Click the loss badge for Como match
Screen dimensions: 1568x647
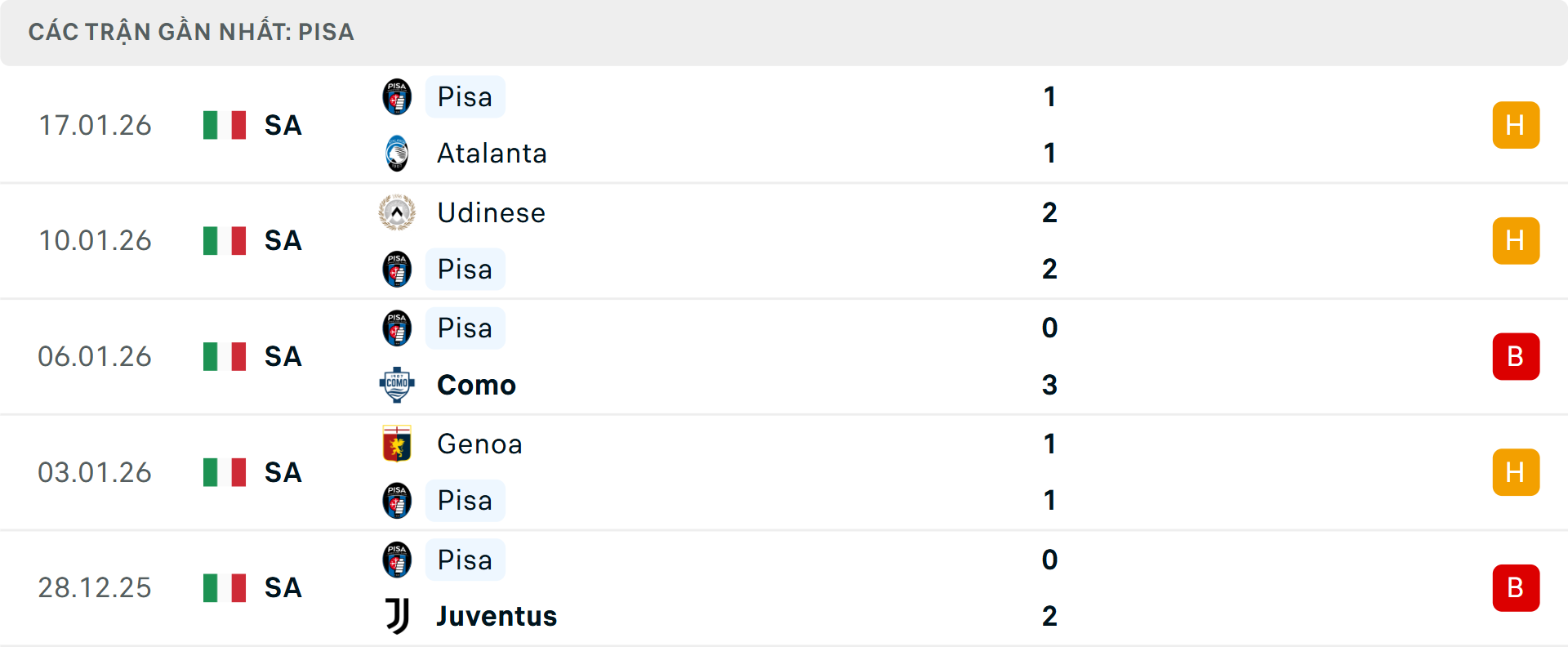coord(1516,357)
